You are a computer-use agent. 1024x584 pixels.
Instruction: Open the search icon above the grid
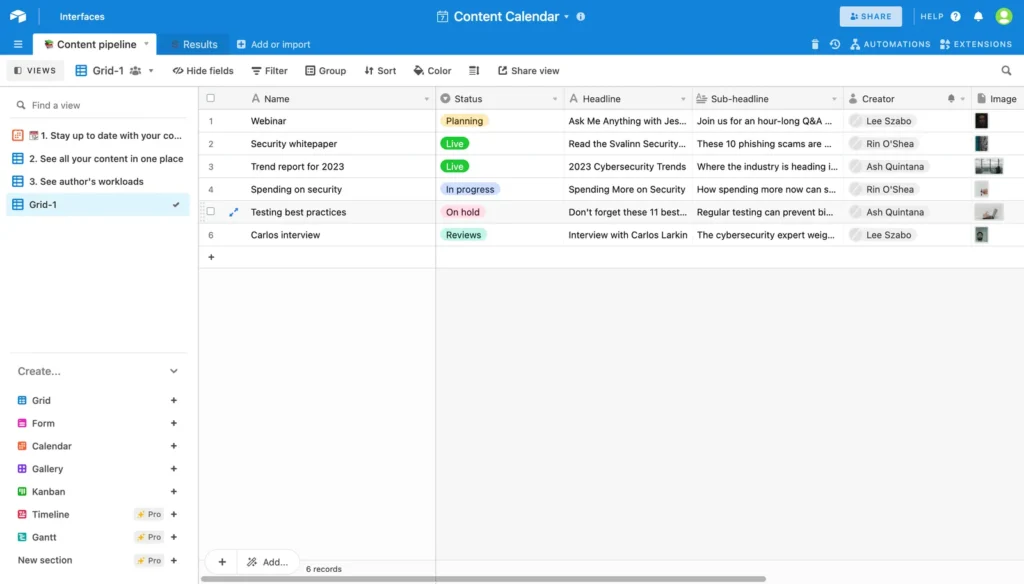pos(1007,70)
